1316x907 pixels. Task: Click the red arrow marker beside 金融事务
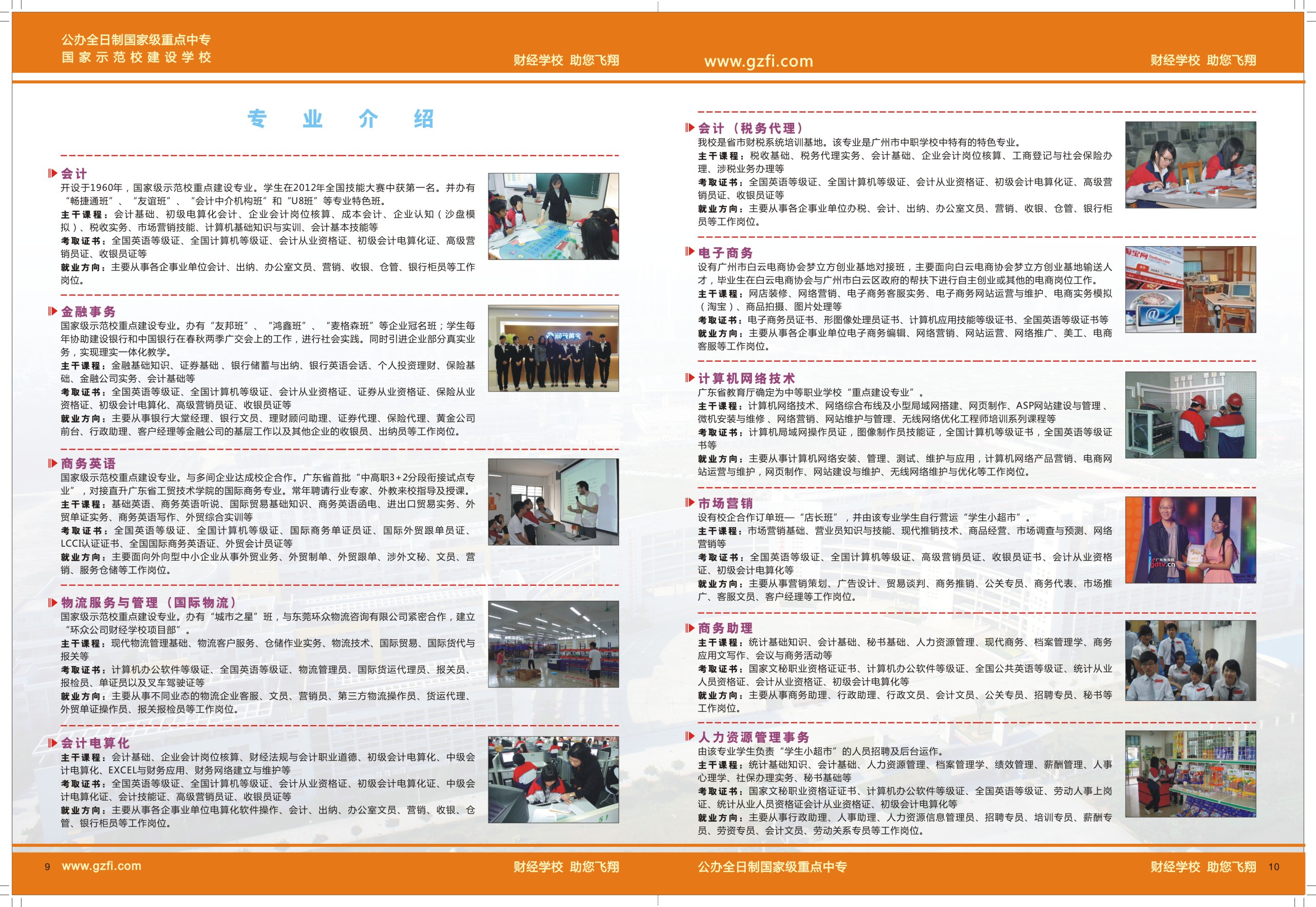(x=53, y=311)
